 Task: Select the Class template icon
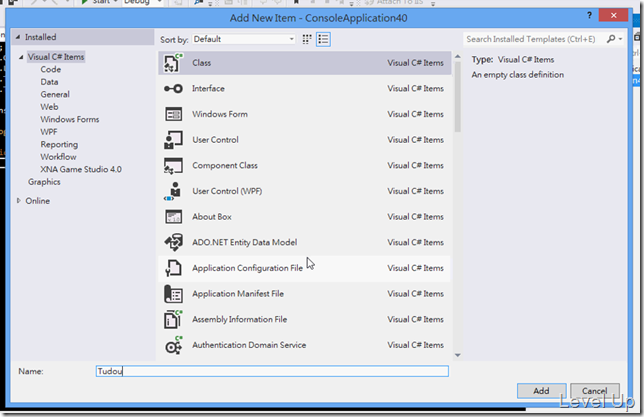click(x=173, y=63)
